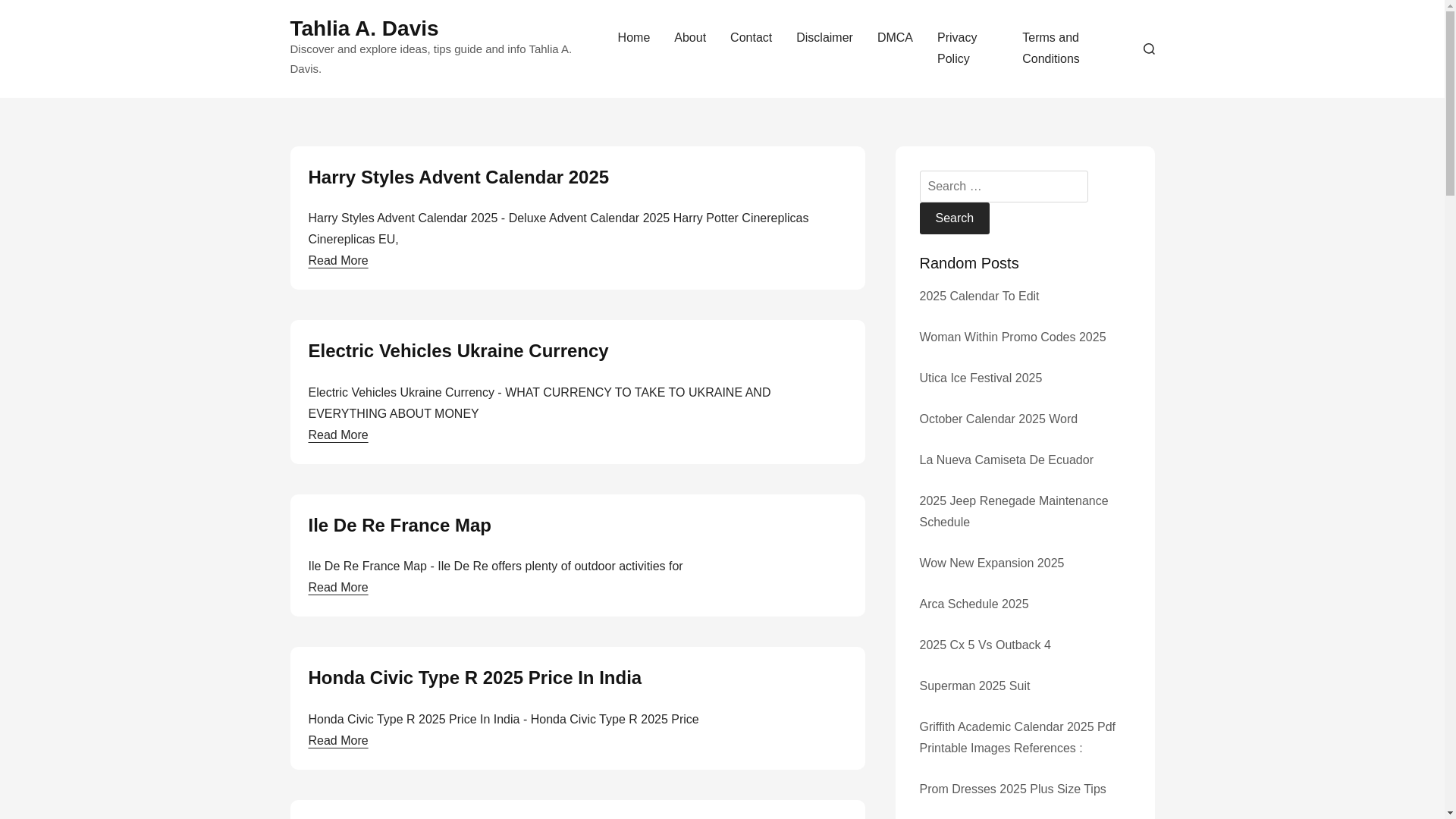Viewport: 1456px width, 819px height.
Task: Open 2025 Jeep Renegade Maintenance Schedule
Action: click(1013, 512)
